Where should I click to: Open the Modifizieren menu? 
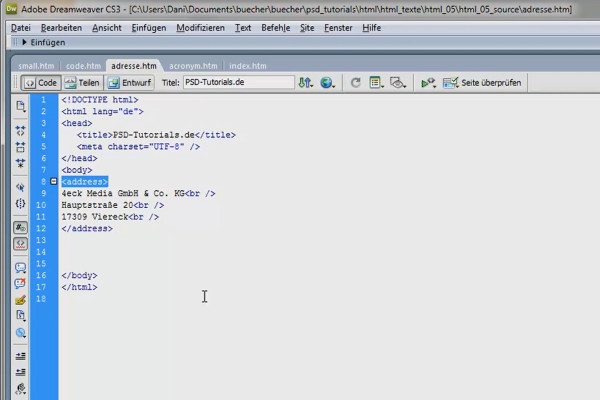pyautogui.click(x=201, y=28)
